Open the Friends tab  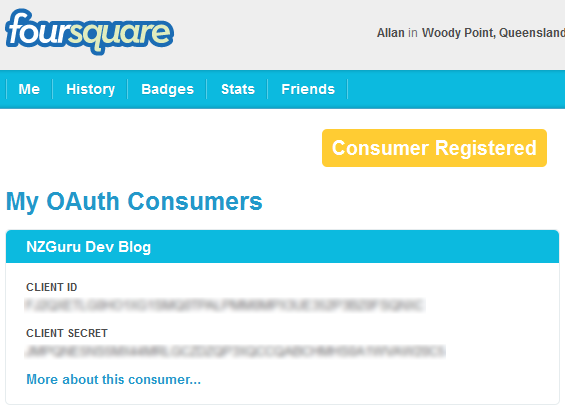coord(308,89)
